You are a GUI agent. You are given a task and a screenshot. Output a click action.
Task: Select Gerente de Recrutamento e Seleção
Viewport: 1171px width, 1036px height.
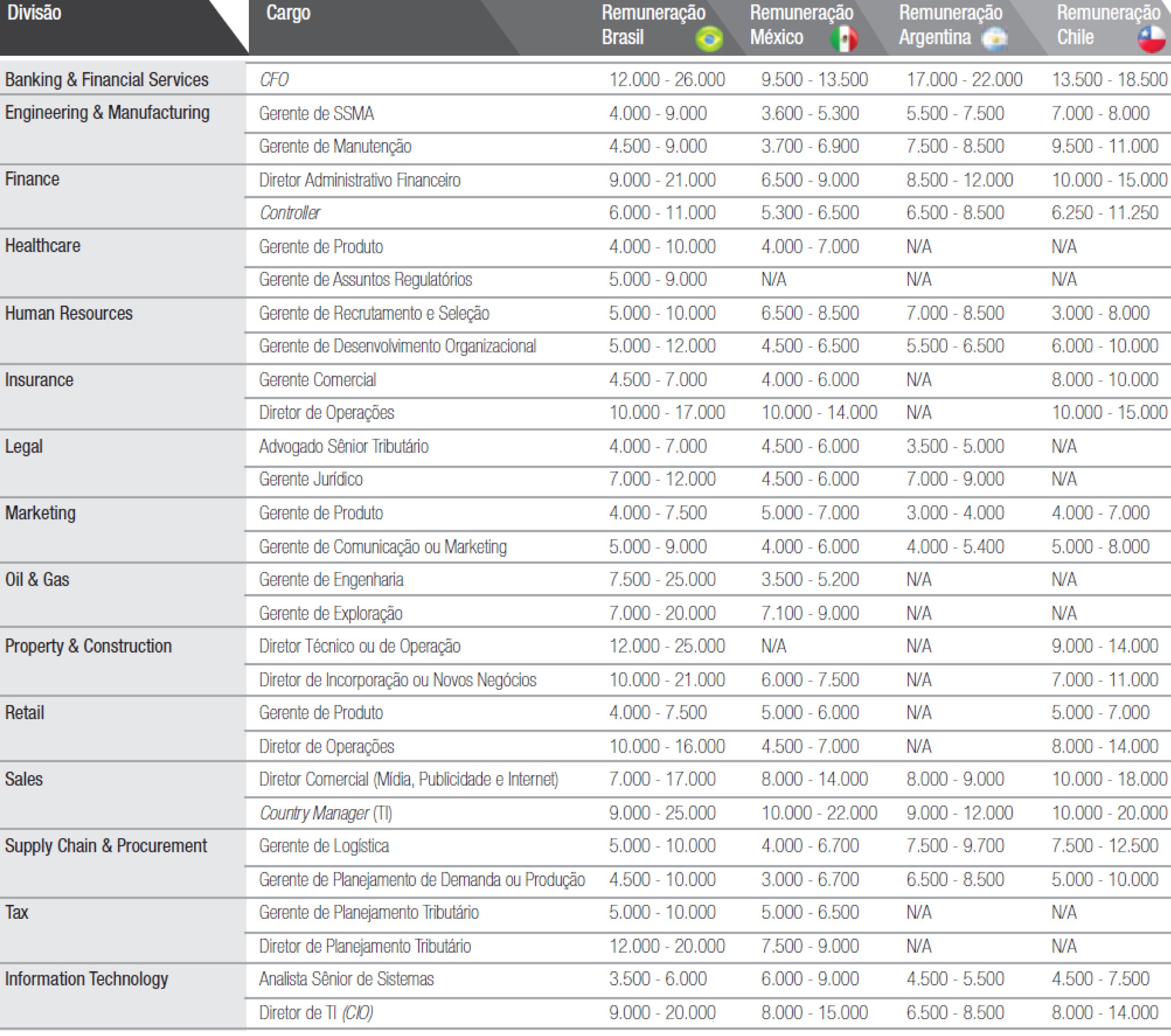click(x=374, y=313)
